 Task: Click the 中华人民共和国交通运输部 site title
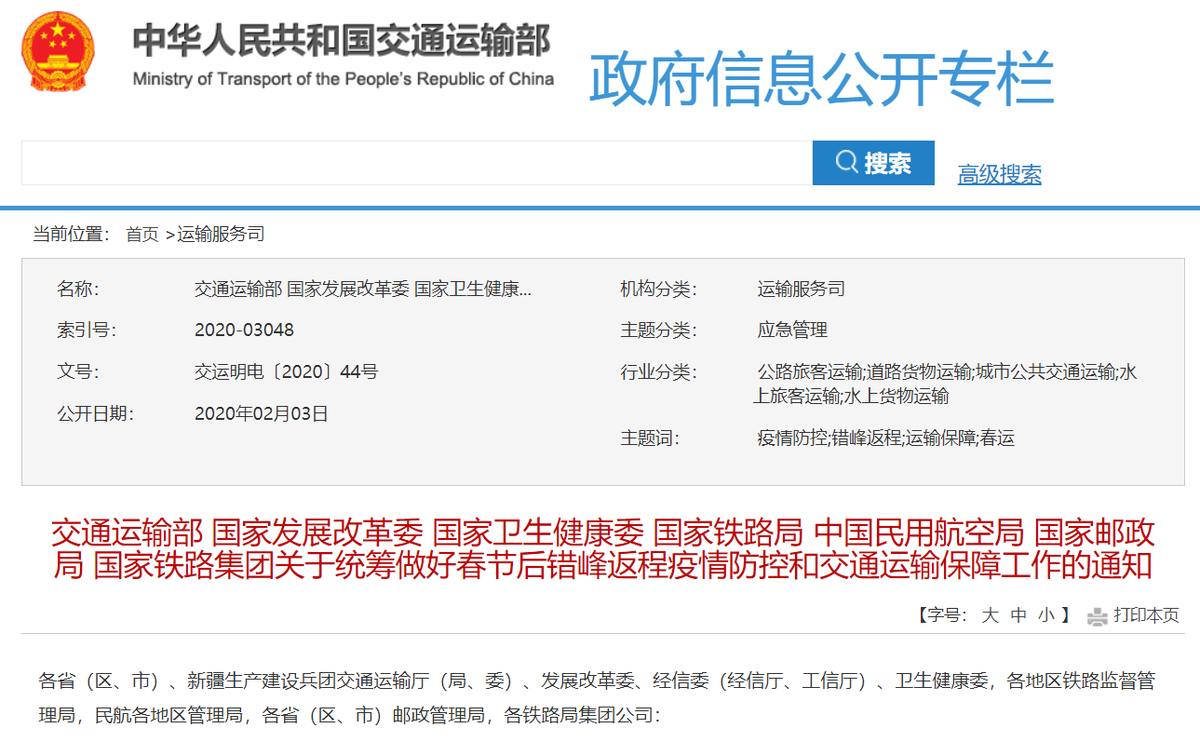343,41
